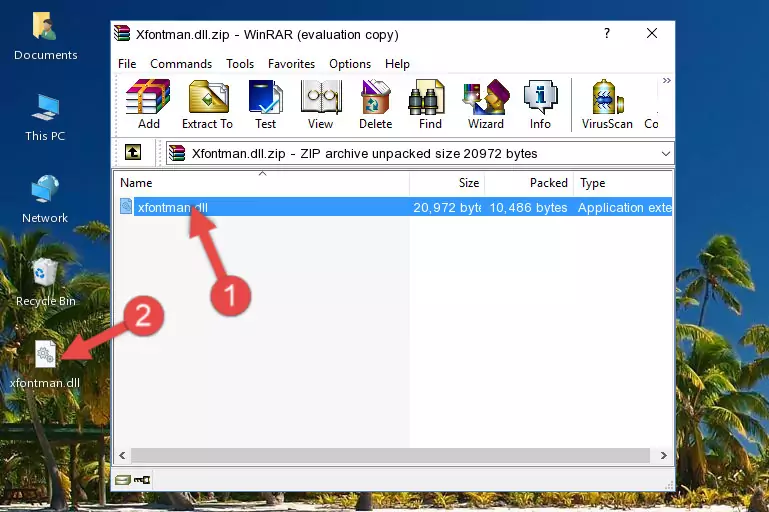The width and height of the screenshot is (769, 512).
Task: Sort by the Size column header
Action: 447,183
